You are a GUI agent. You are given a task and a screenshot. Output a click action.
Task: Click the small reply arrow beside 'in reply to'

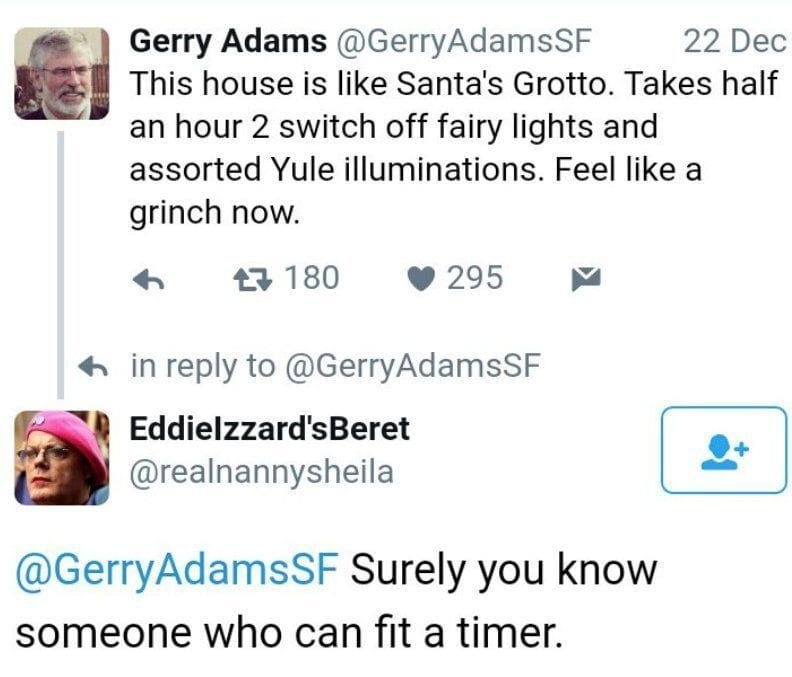(97, 367)
